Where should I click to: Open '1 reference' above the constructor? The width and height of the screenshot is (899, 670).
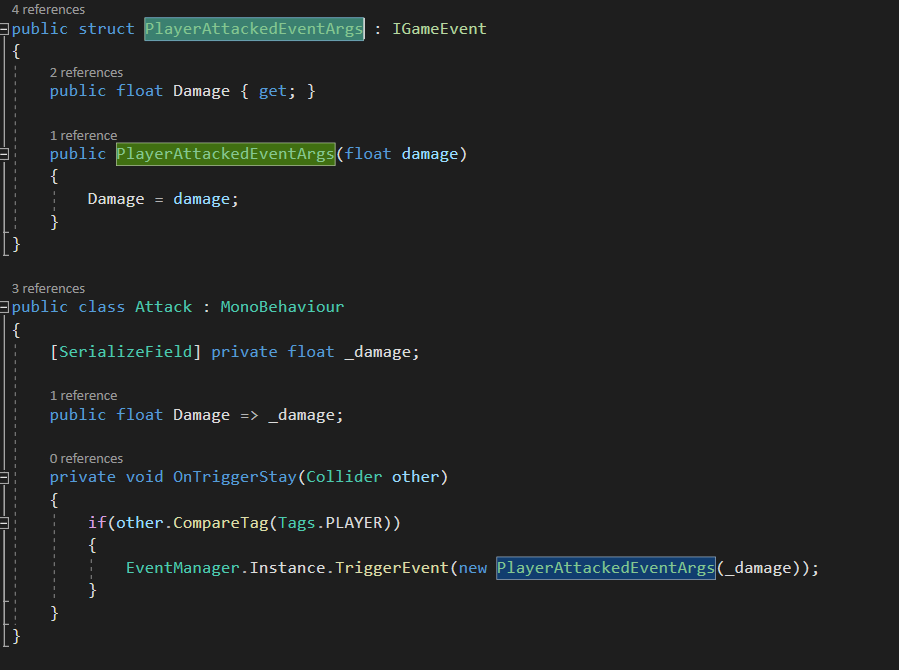[83, 136]
